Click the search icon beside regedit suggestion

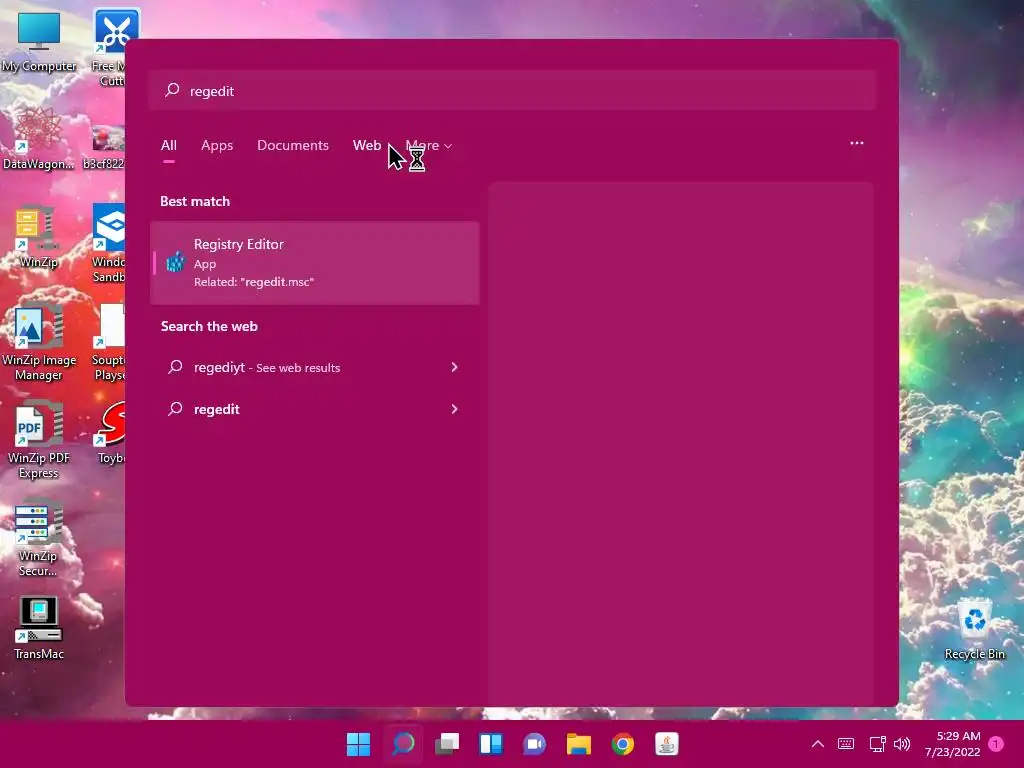175,409
